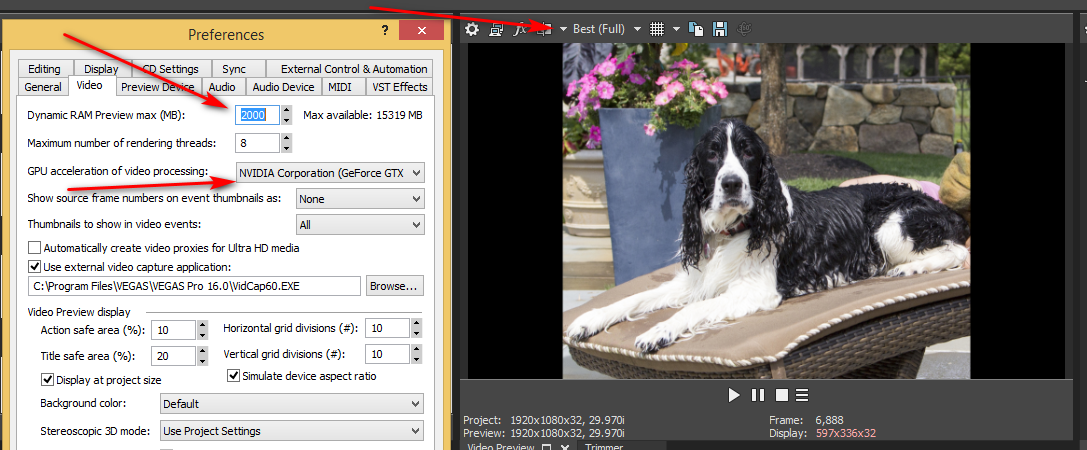Click the VidCap60.EXE path field
The image size is (1087, 450).
pyautogui.click(x=194, y=286)
